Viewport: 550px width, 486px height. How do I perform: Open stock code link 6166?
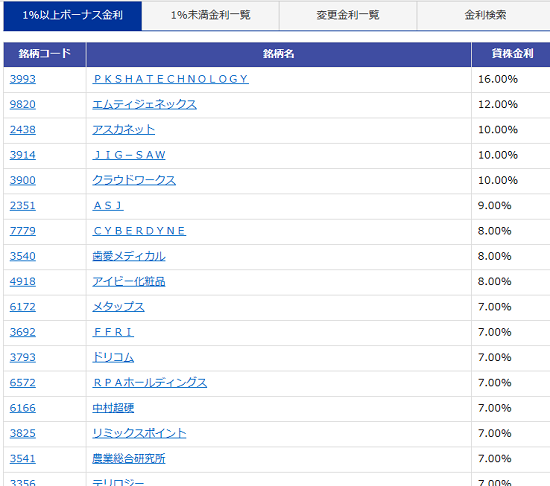point(23,408)
